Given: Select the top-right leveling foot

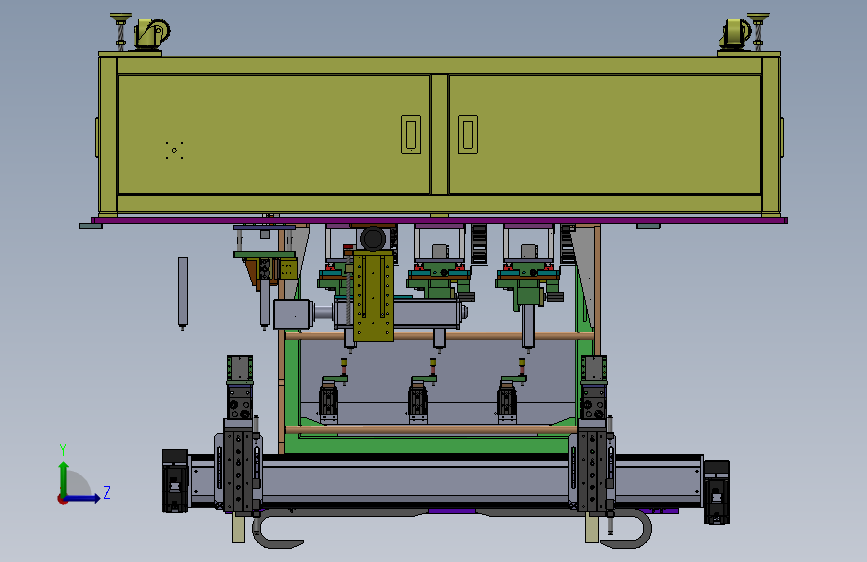Looking at the screenshot, I should [x=758, y=32].
